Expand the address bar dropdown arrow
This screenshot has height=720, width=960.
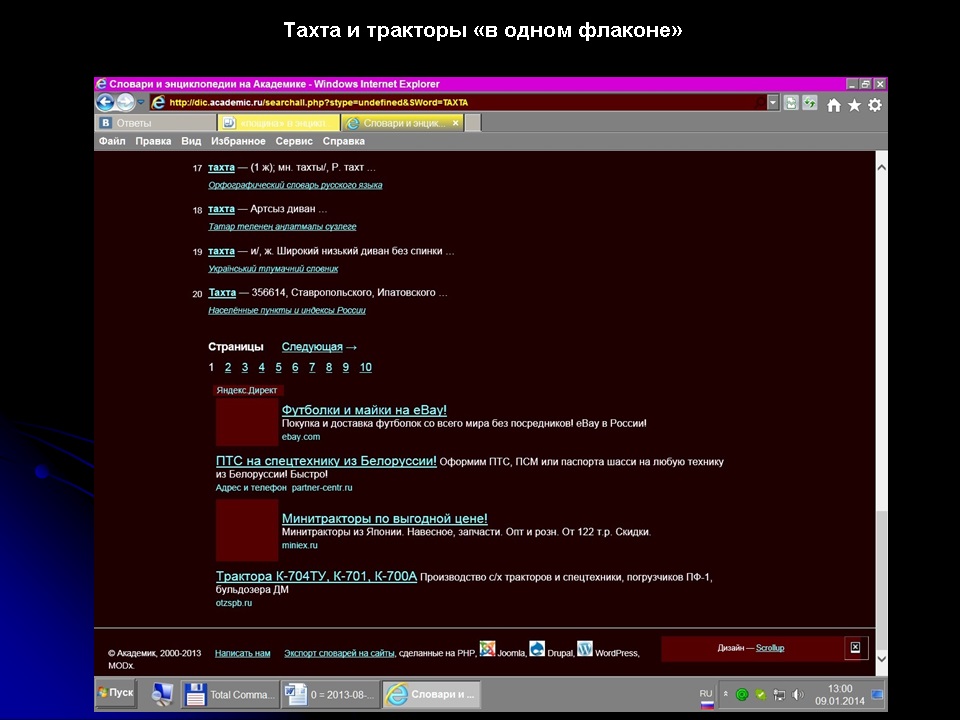tap(773, 102)
